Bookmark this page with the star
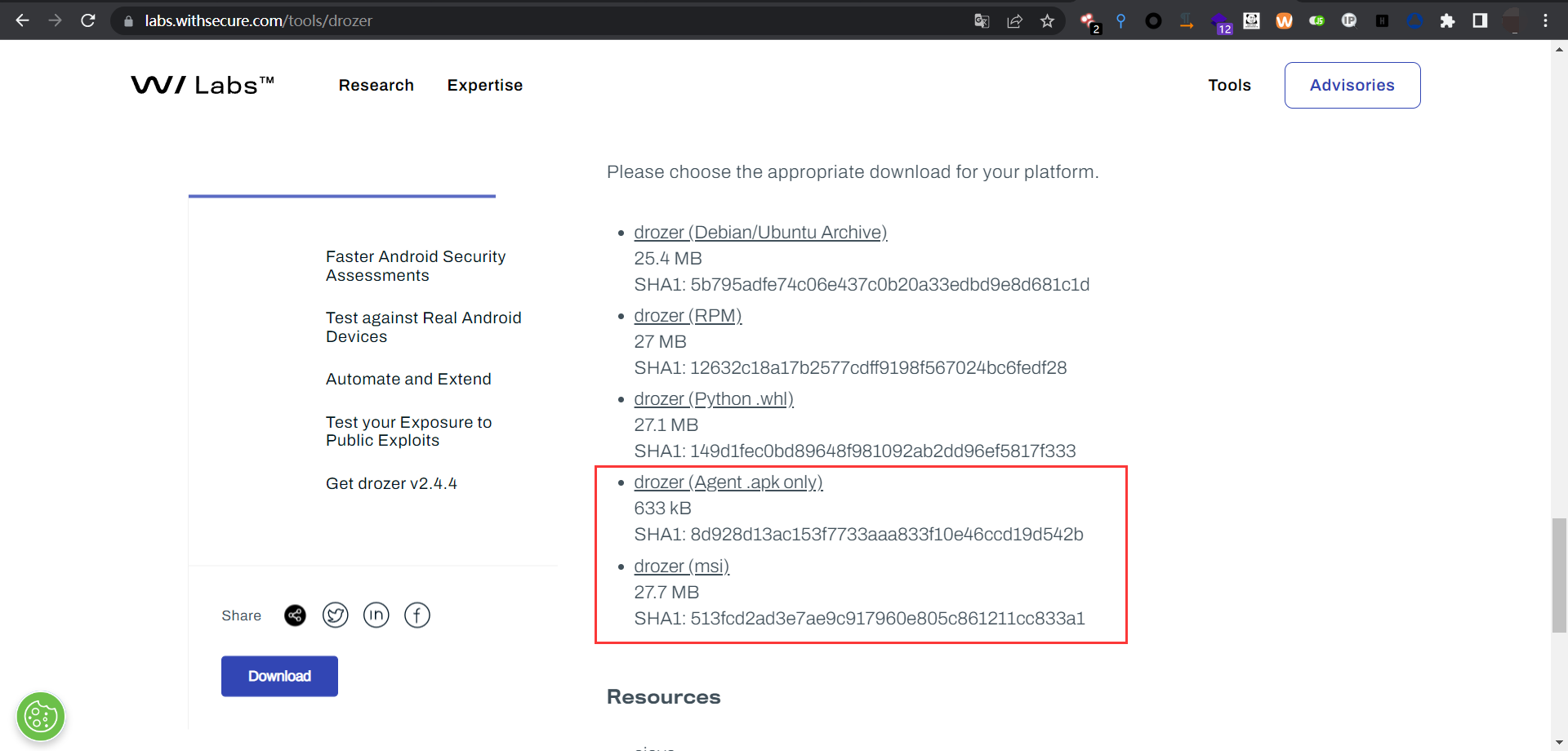The image size is (1568, 751). (x=1047, y=21)
